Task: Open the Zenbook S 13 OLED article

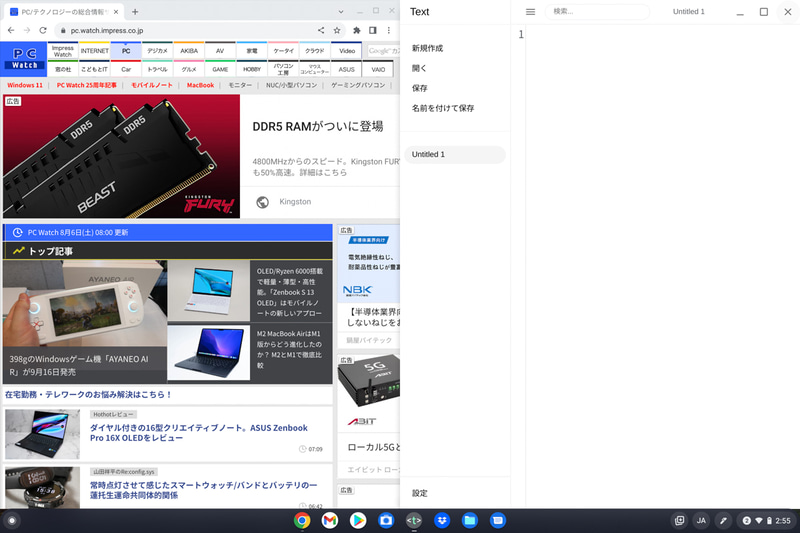Action: (x=290, y=292)
